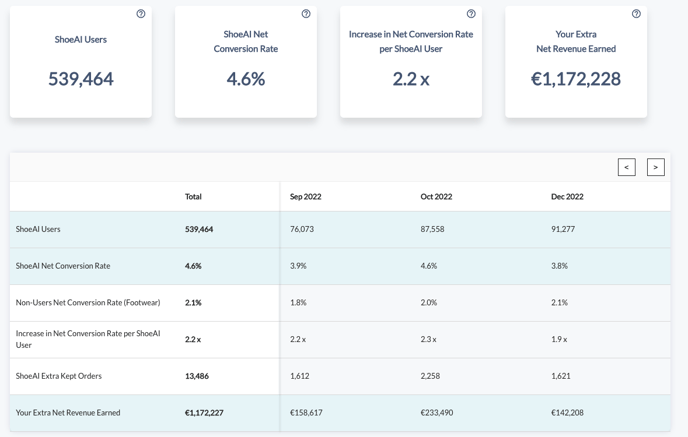Click the €1,172,228 revenue card value
The height and width of the screenshot is (437, 688).
[x=576, y=79]
